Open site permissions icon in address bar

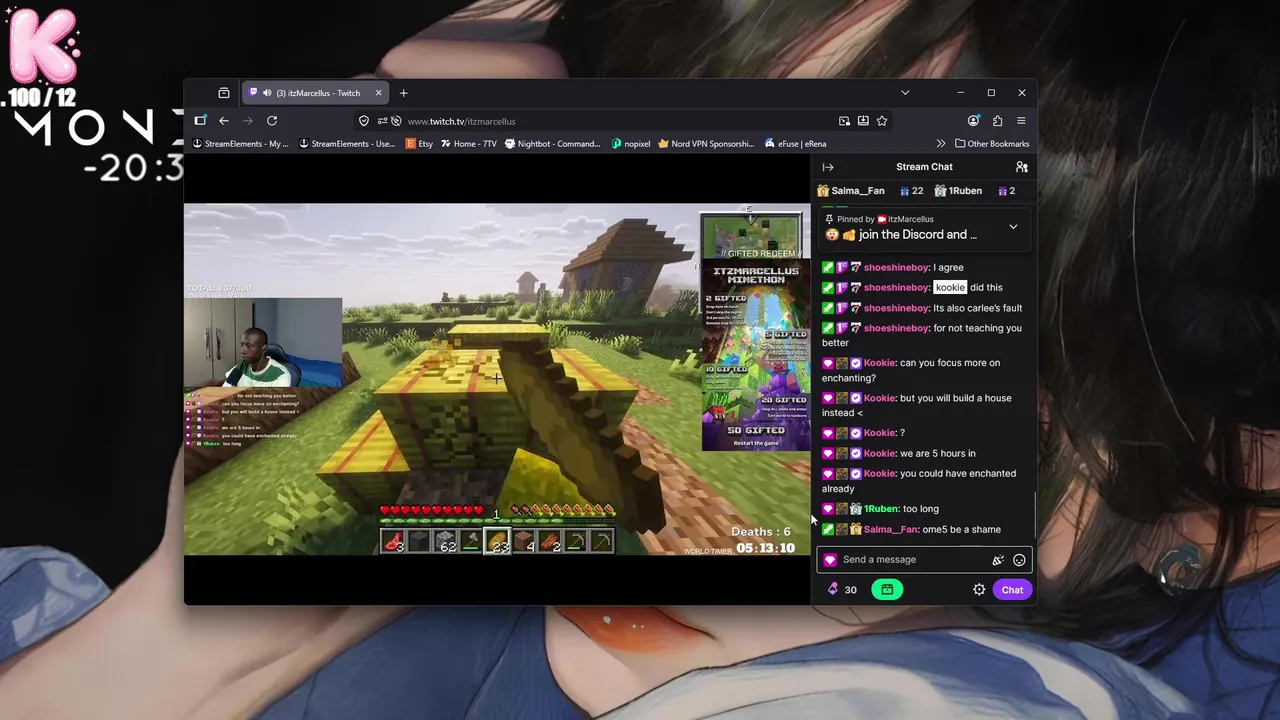pyautogui.click(x=381, y=121)
